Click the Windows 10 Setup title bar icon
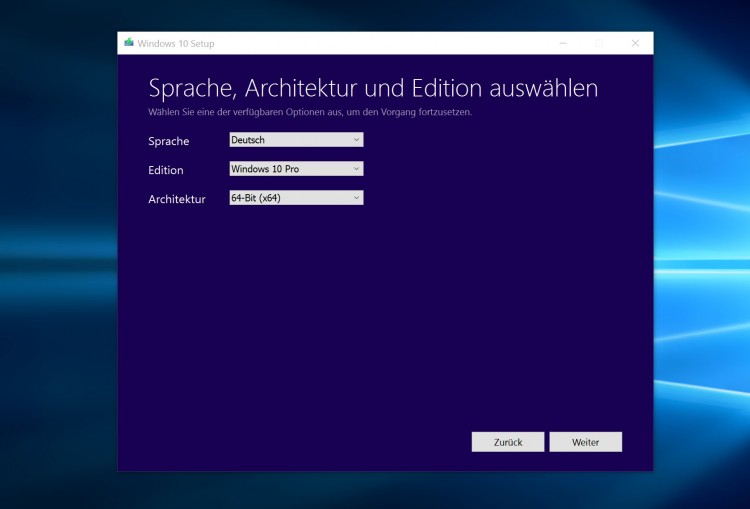 coord(129,43)
